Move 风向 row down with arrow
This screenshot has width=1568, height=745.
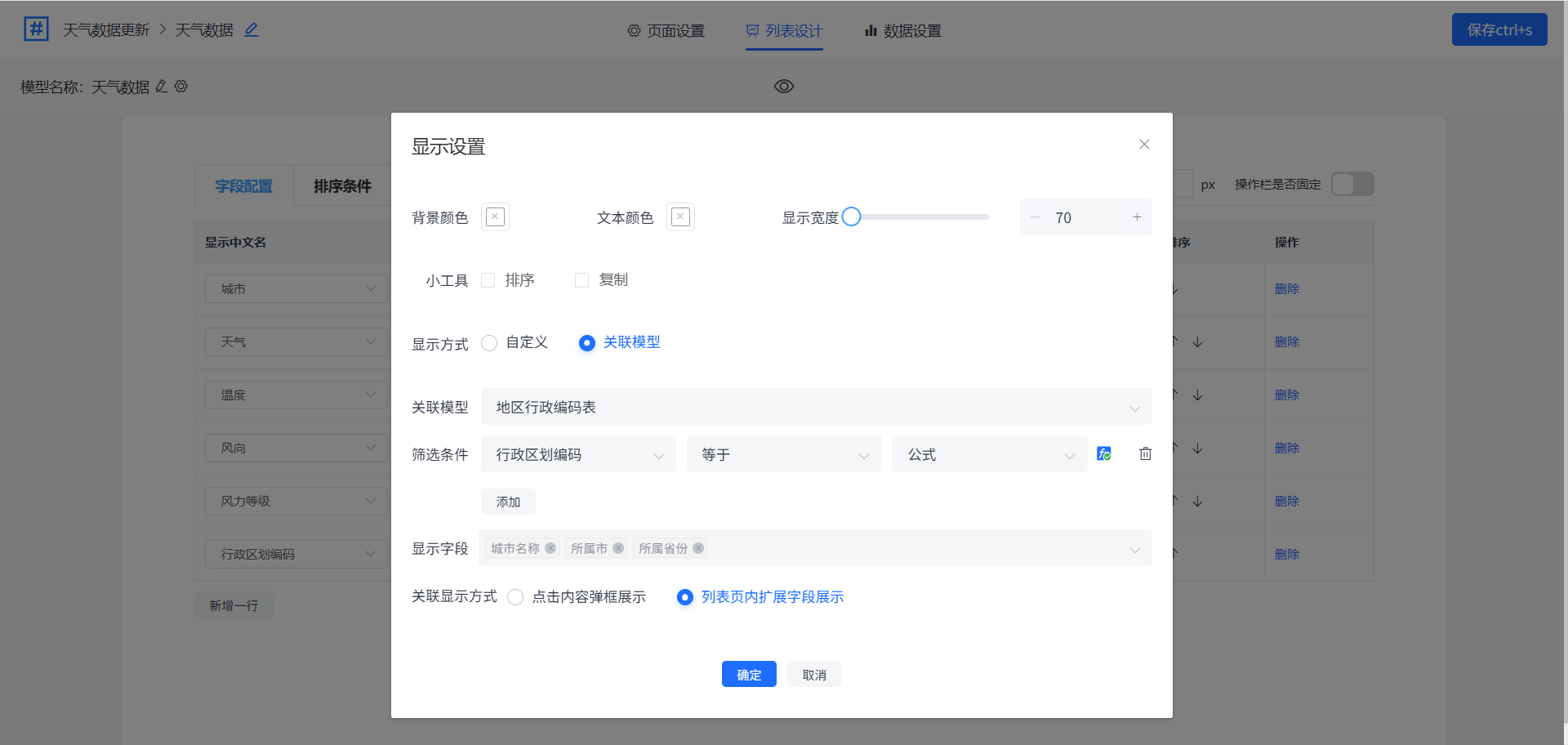[1197, 448]
